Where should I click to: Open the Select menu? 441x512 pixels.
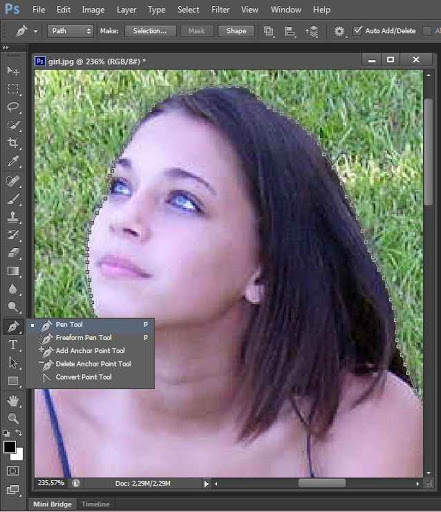point(188,10)
